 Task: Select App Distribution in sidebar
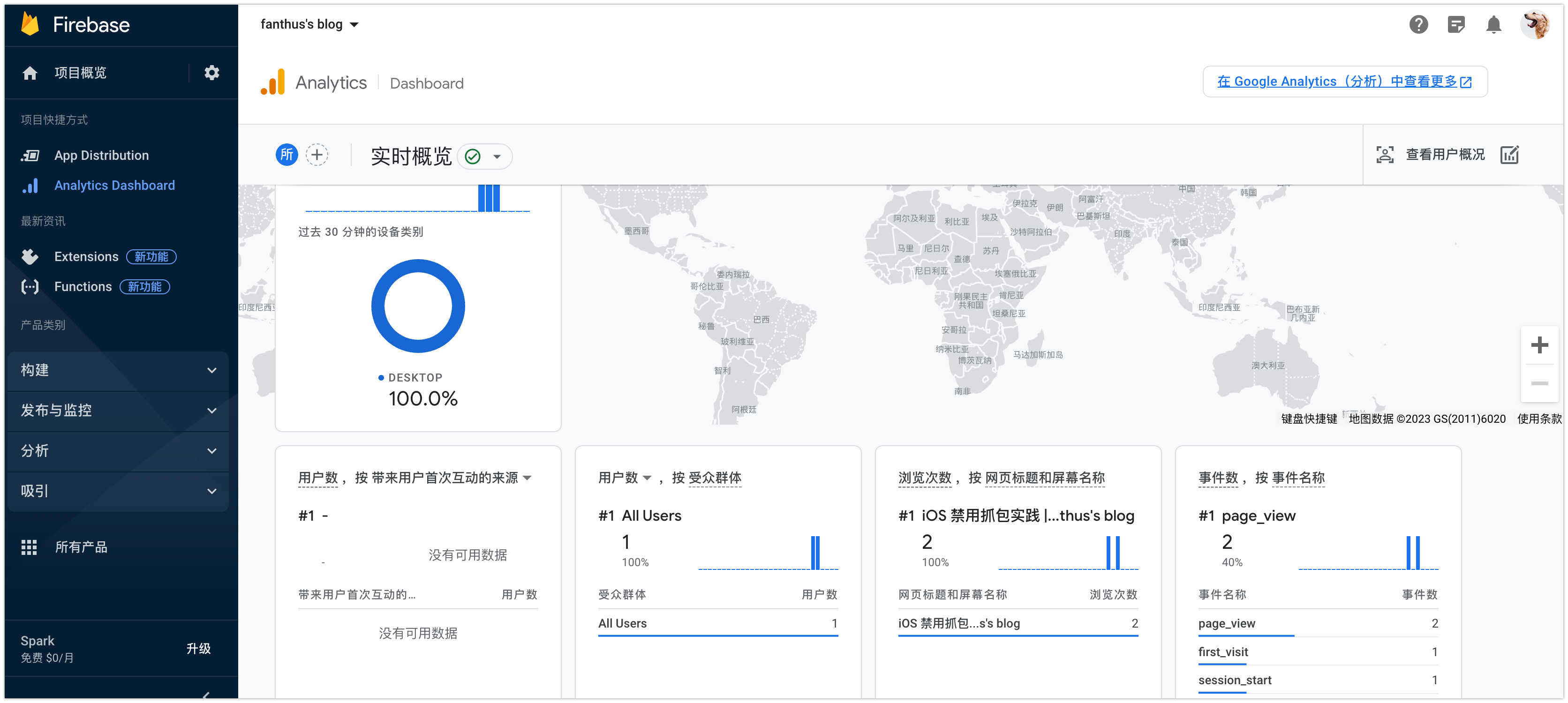101,156
